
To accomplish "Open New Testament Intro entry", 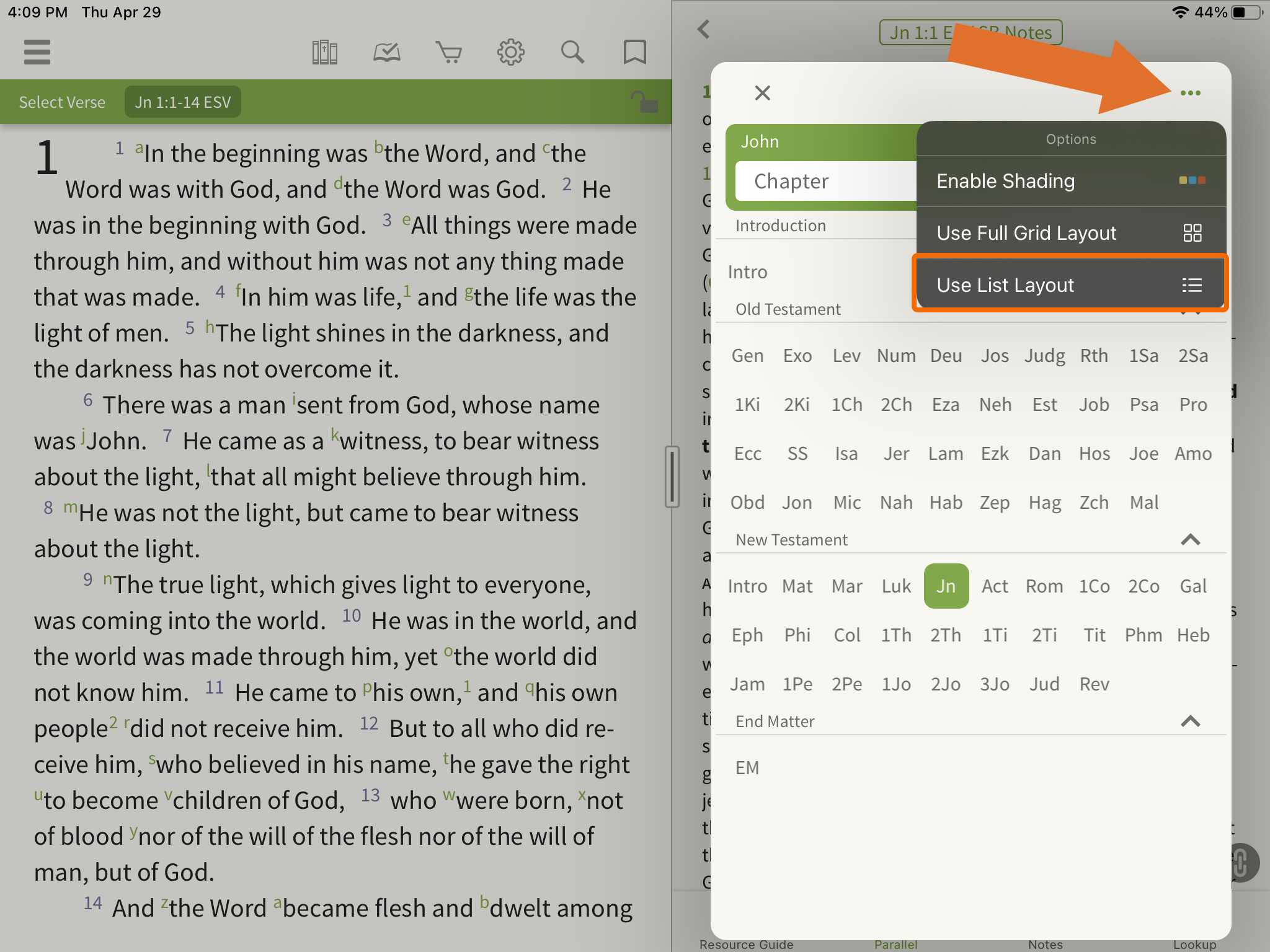I will pos(747,586).
